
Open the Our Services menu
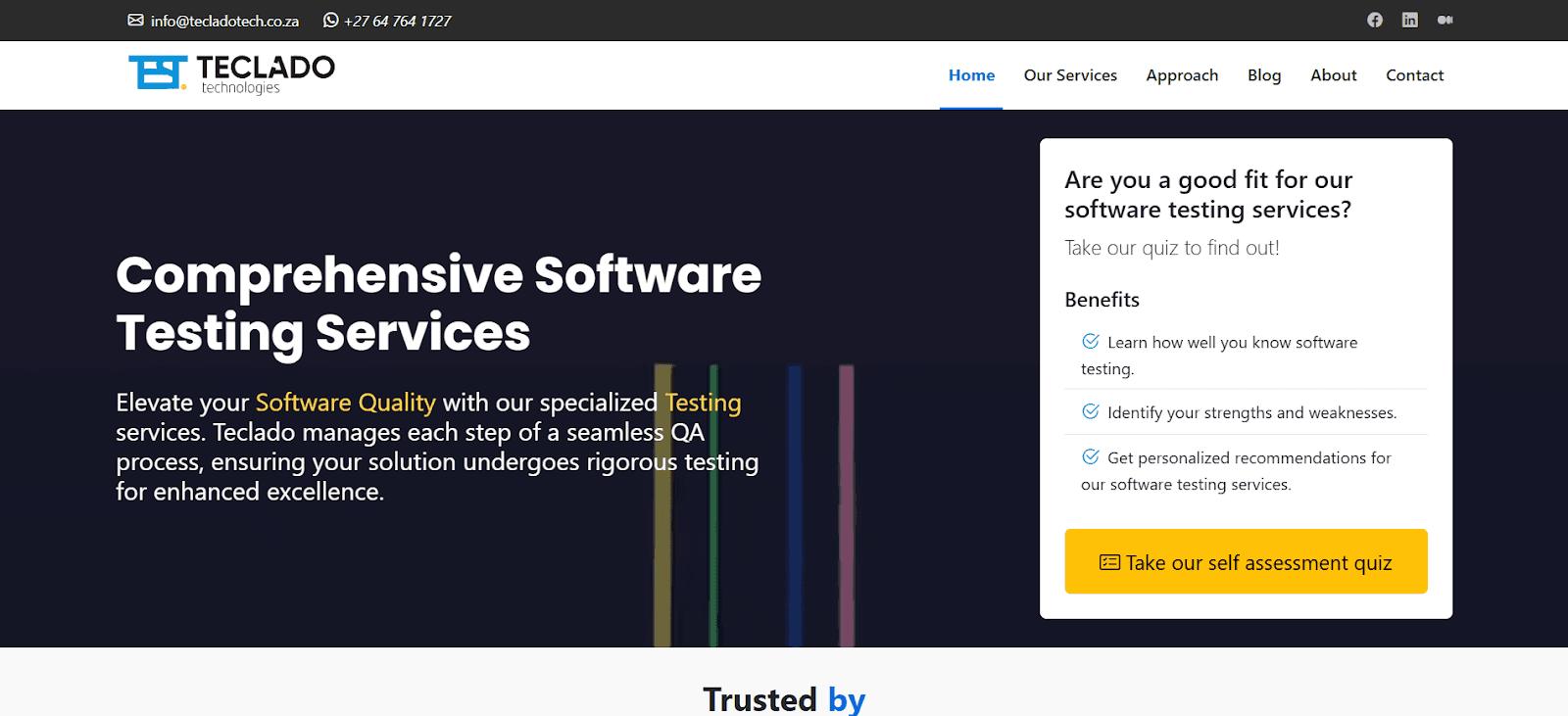click(1070, 75)
